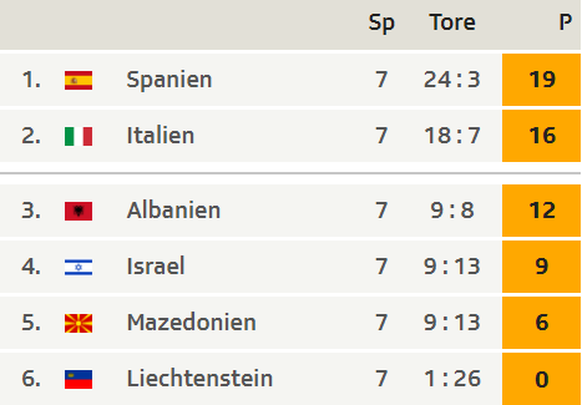Click Spain's goal record 24:3
The width and height of the screenshot is (582, 405).
click(x=452, y=80)
